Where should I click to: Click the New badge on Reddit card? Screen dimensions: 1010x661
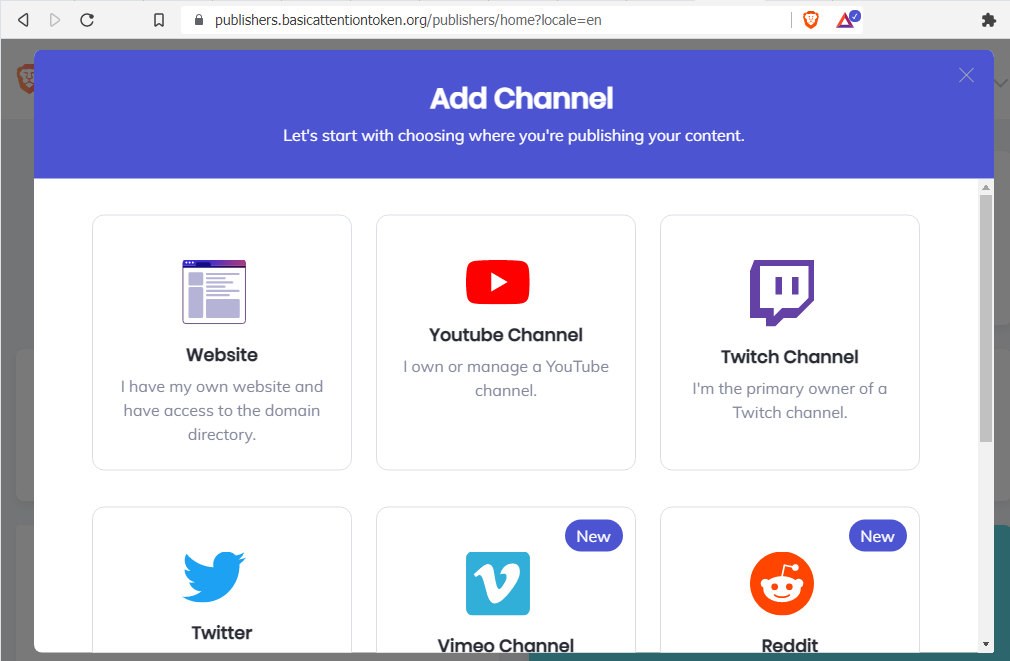(x=877, y=536)
